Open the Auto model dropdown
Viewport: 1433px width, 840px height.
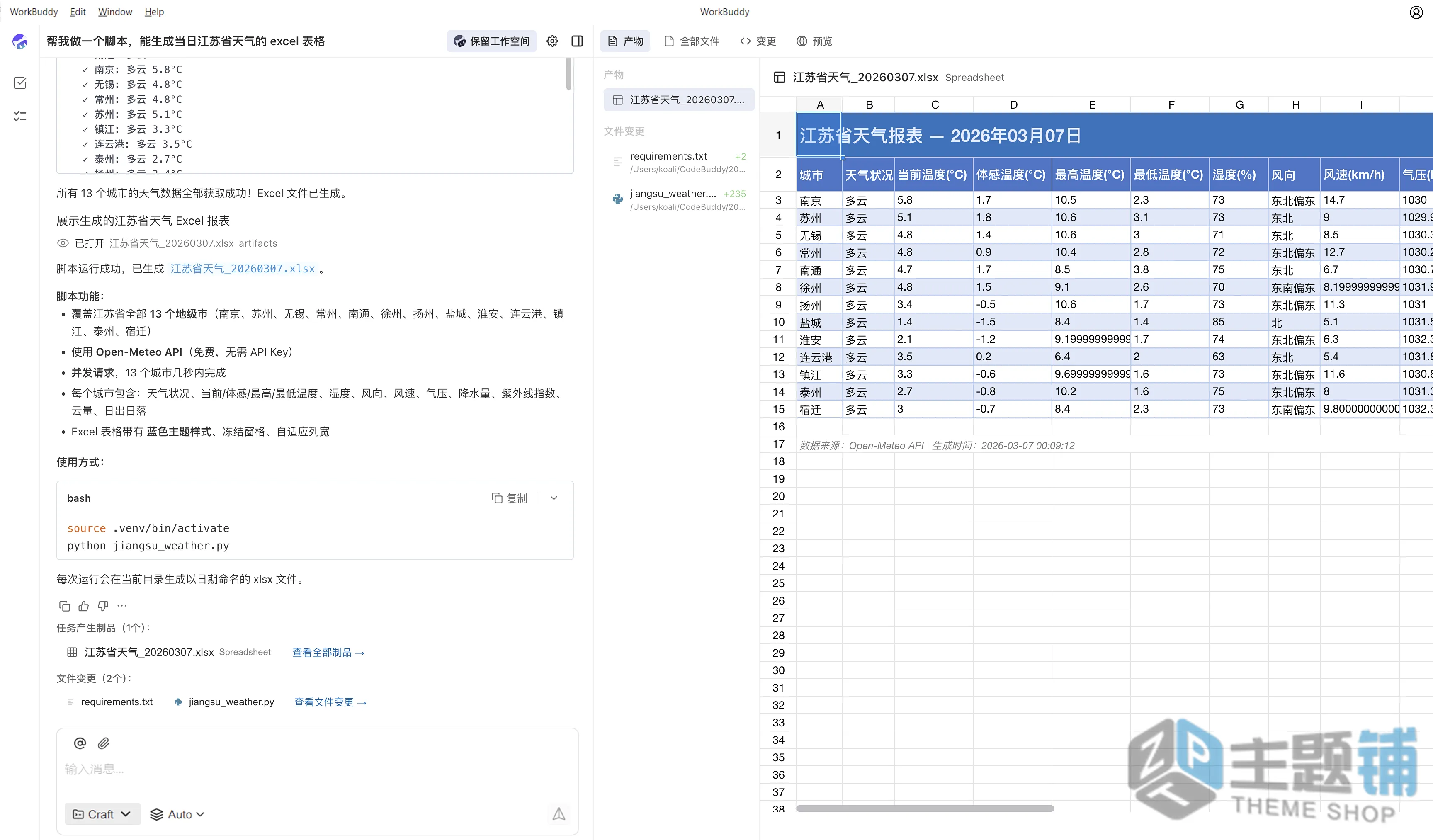(177, 814)
